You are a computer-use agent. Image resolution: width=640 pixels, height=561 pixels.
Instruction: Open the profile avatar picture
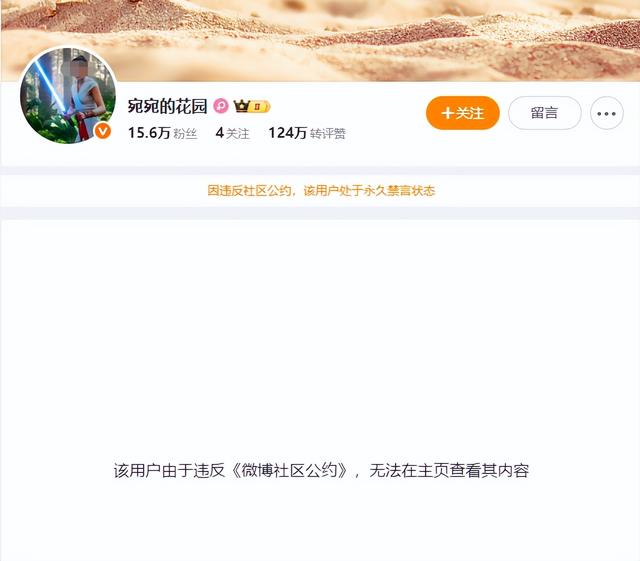pyautogui.click(x=68, y=95)
